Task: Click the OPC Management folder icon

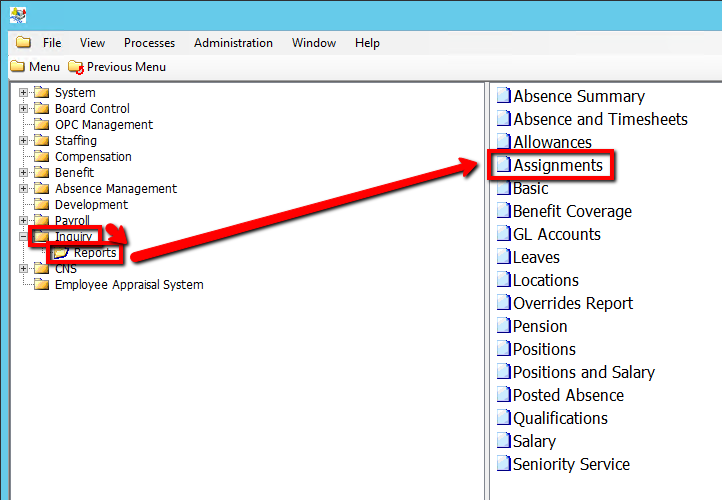Action: pyautogui.click(x=41, y=125)
